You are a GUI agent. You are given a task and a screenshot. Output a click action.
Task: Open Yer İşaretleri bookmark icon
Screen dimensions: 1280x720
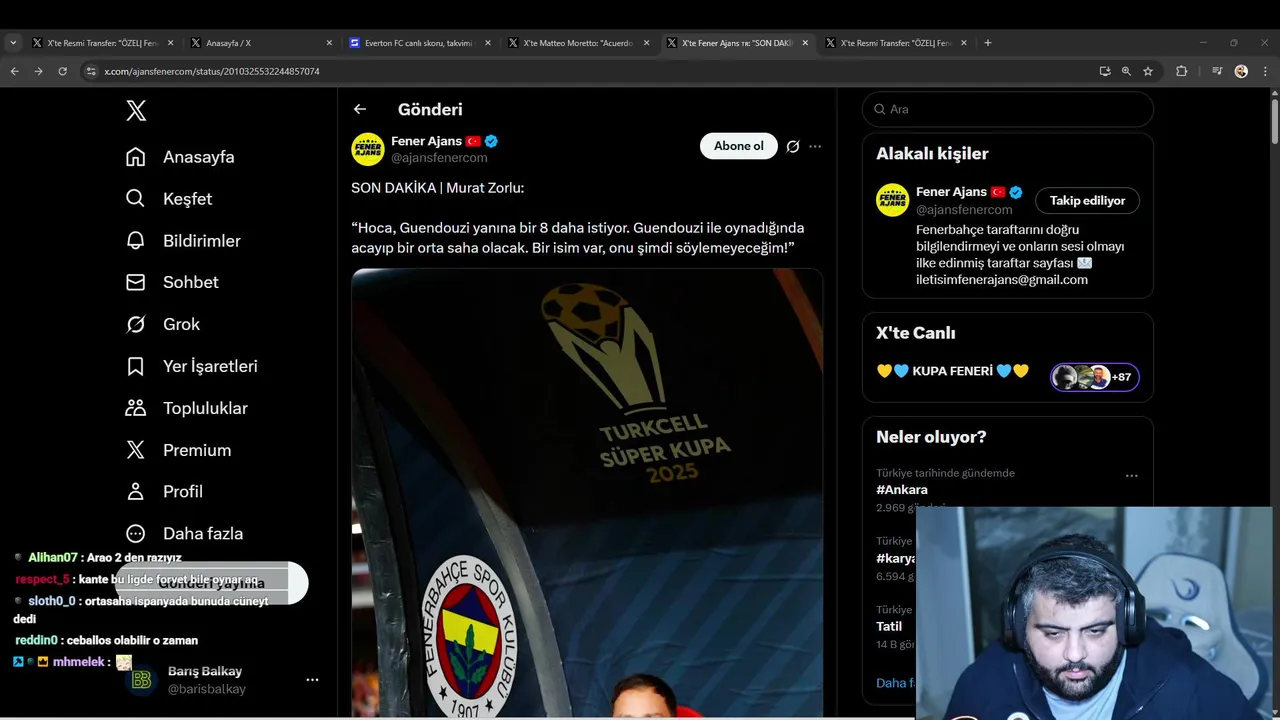point(136,366)
